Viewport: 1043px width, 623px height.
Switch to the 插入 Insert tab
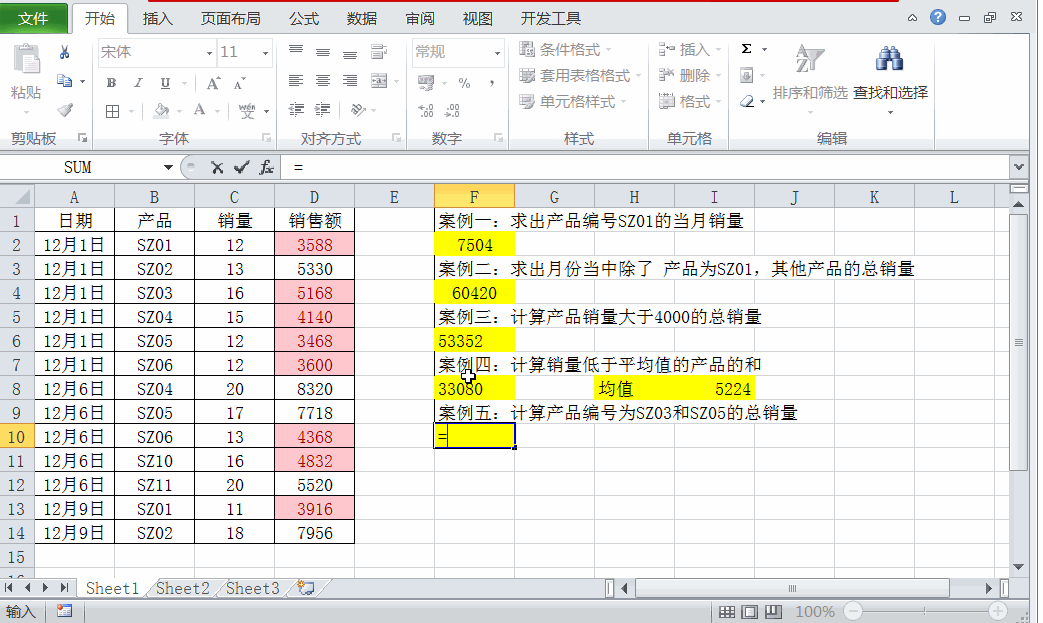click(x=158, y=19)
